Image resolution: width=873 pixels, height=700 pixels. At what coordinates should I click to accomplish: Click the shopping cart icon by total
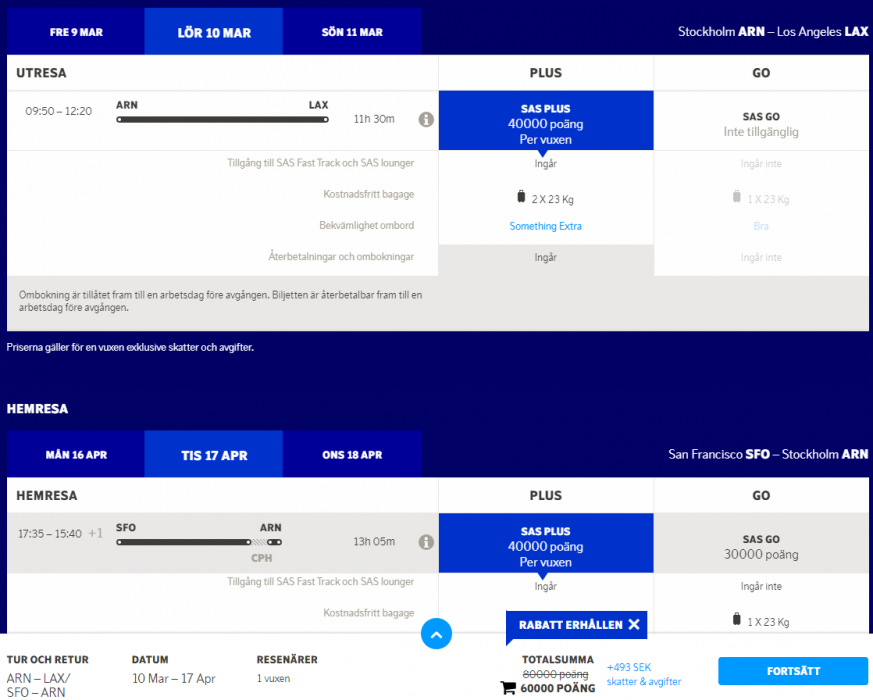click(x=509, y=687)
